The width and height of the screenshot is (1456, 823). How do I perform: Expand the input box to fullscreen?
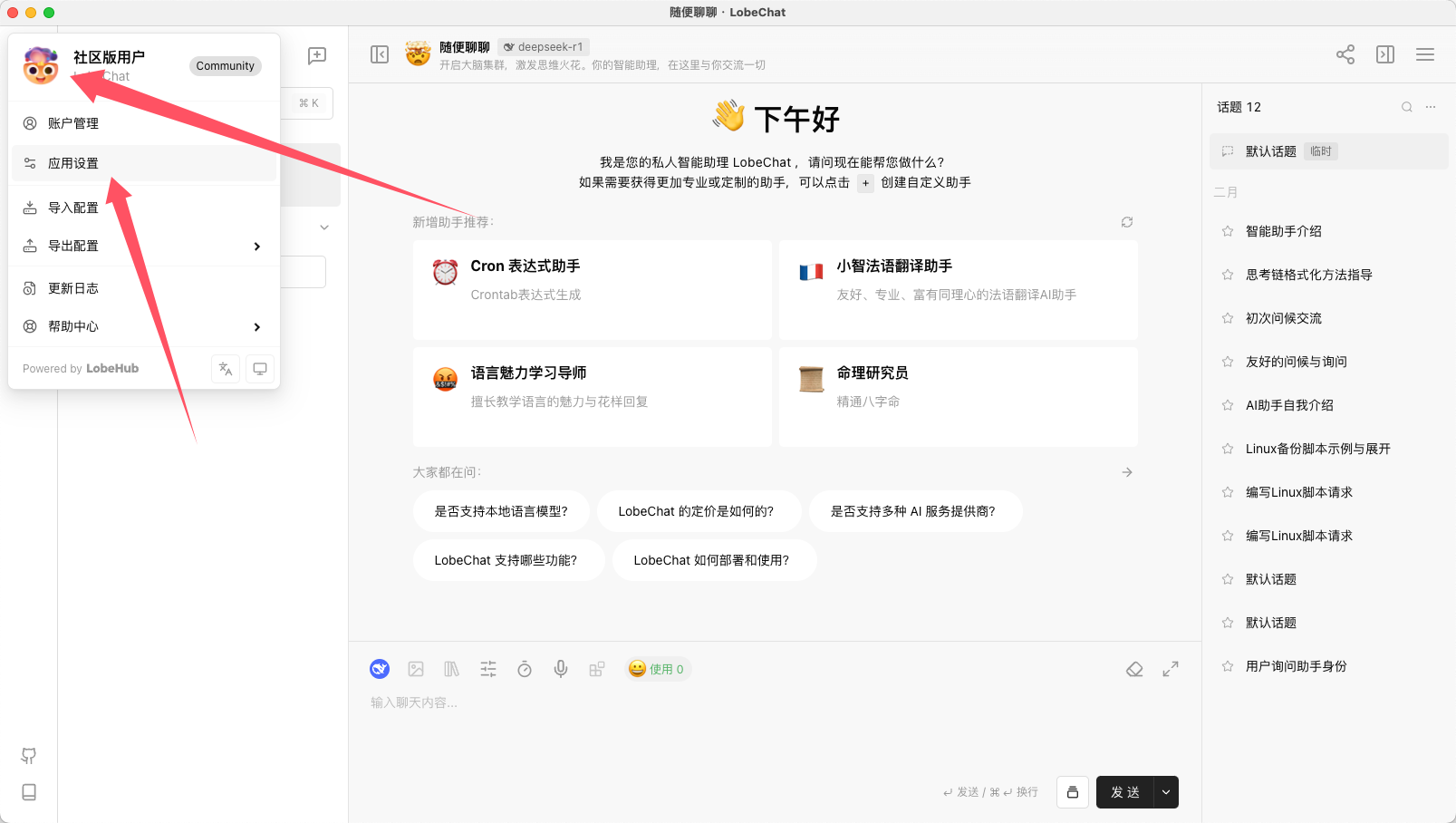1171,669
